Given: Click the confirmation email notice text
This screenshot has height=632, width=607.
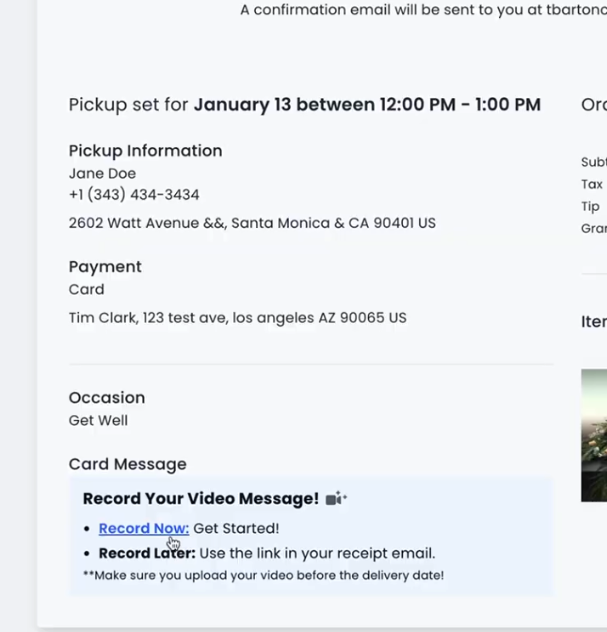Looking at the screenshot, I should (x=422, y=10).
